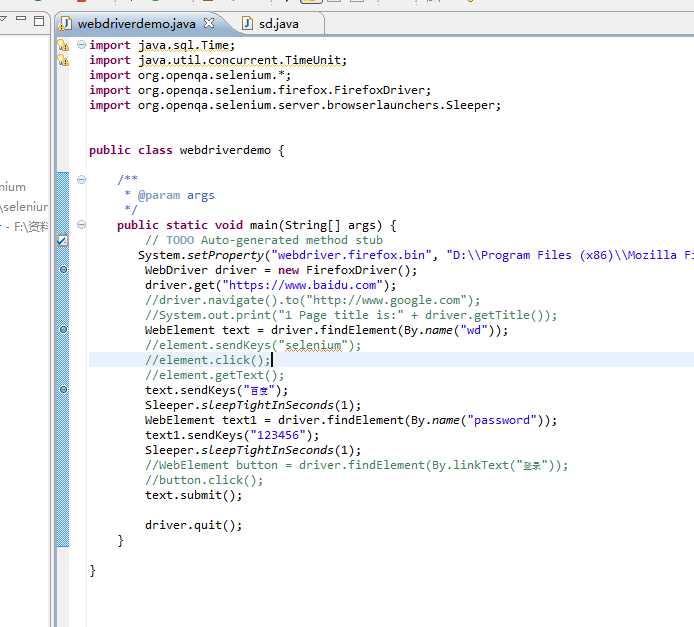This screenshot has width=694, height=627.
Task: Click the commented By.linkText button line
Action: 356,466
